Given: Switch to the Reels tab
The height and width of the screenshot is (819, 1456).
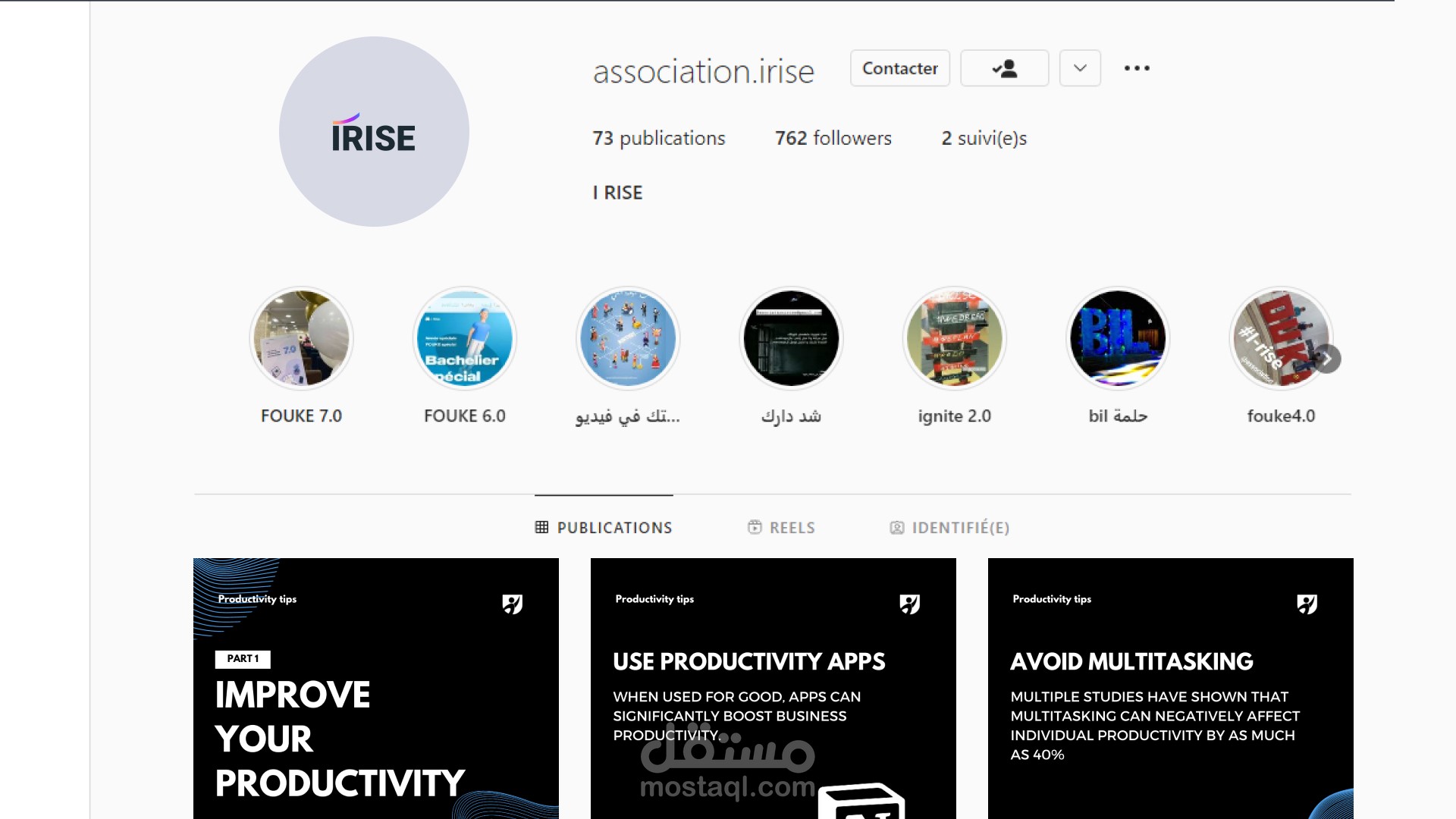Looking at the screenshot, I should 781,528.
